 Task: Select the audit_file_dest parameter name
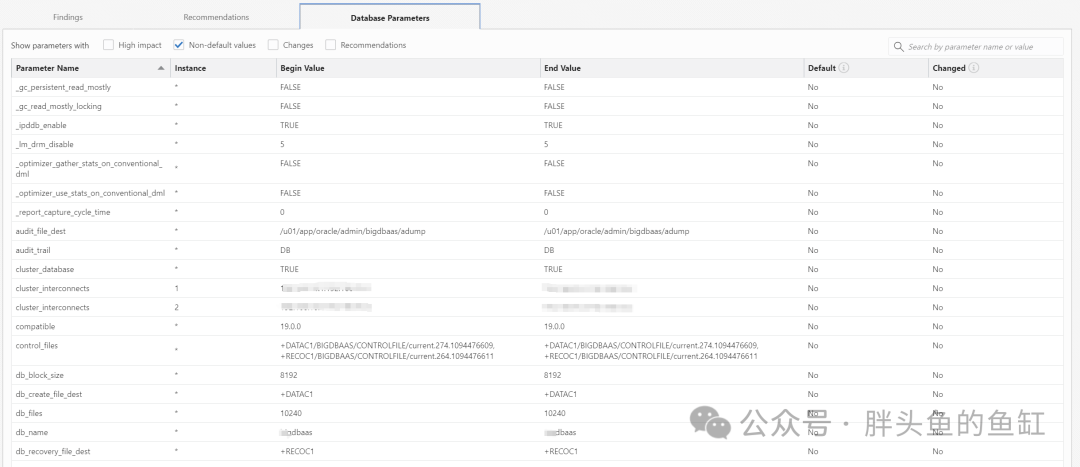[x=41, y=231]
